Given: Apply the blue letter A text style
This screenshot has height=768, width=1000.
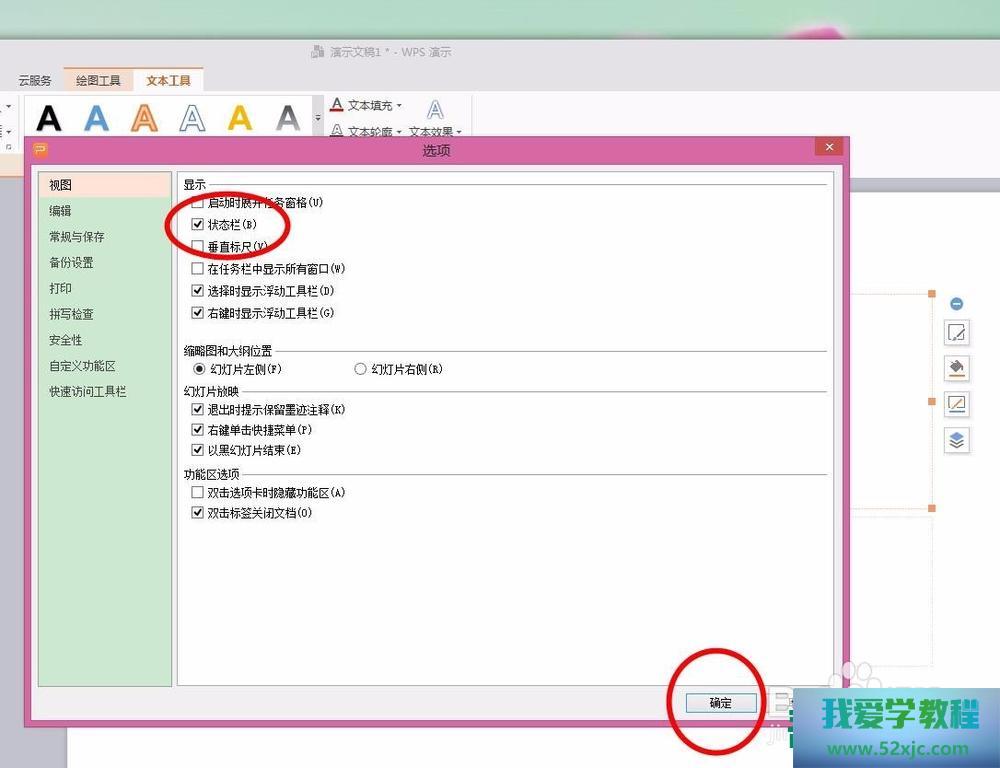Looking at the screenshot, I should [97, 118].
